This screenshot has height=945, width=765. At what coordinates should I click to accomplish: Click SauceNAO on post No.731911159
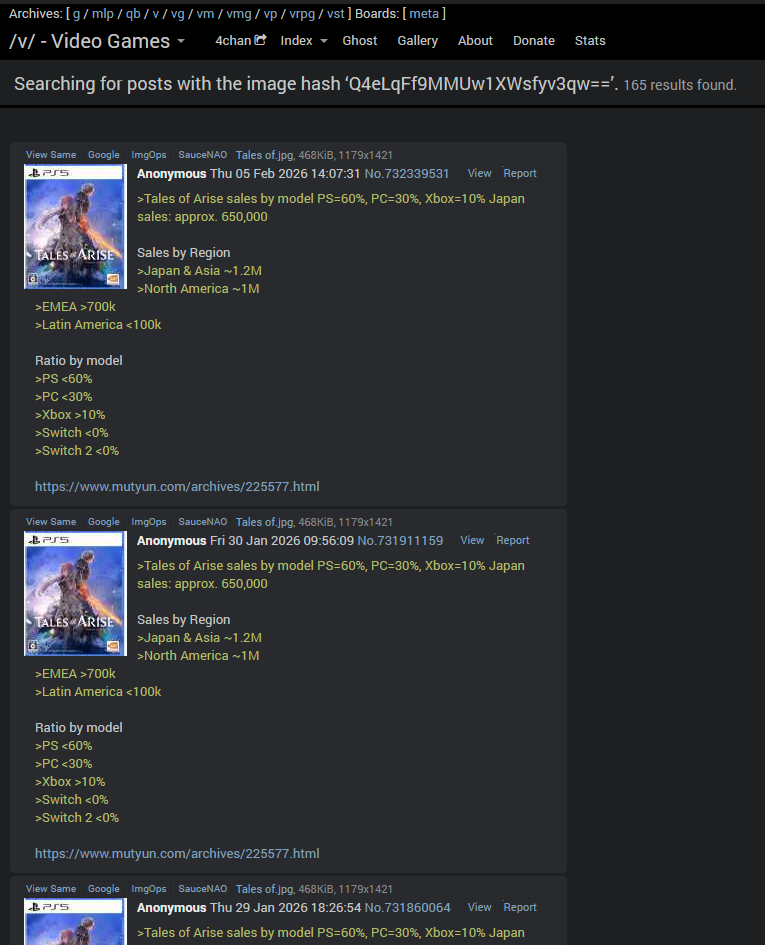(x=203, y=522)
